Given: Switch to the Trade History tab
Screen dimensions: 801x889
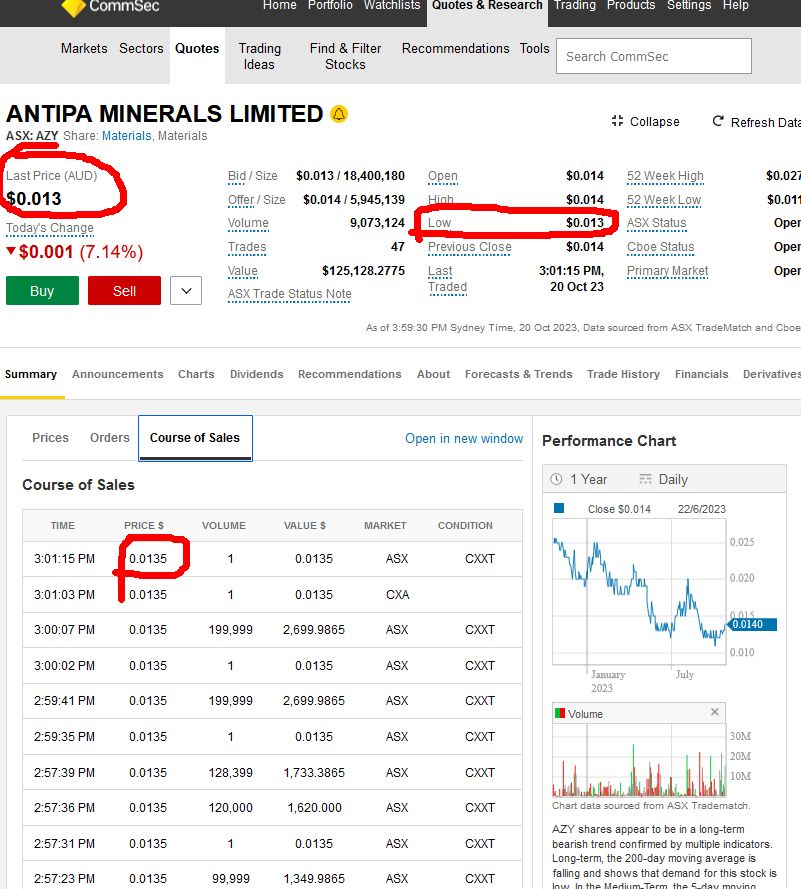Looking at the screenshot, I should 623,374.
